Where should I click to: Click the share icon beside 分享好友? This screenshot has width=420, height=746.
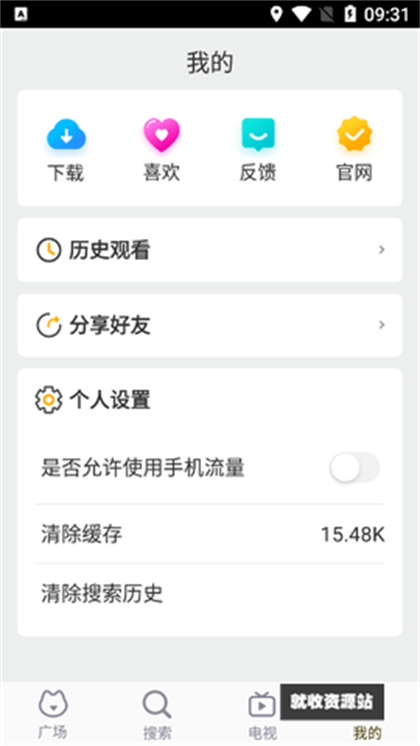[x=49, y=325]
